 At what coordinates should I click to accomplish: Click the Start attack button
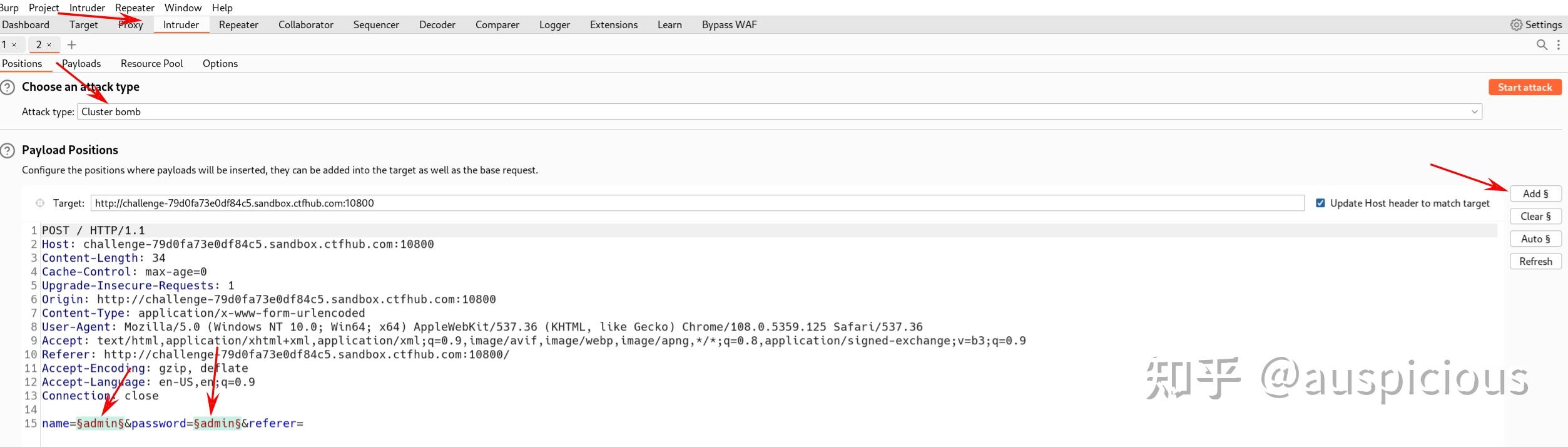(1524, 88)
